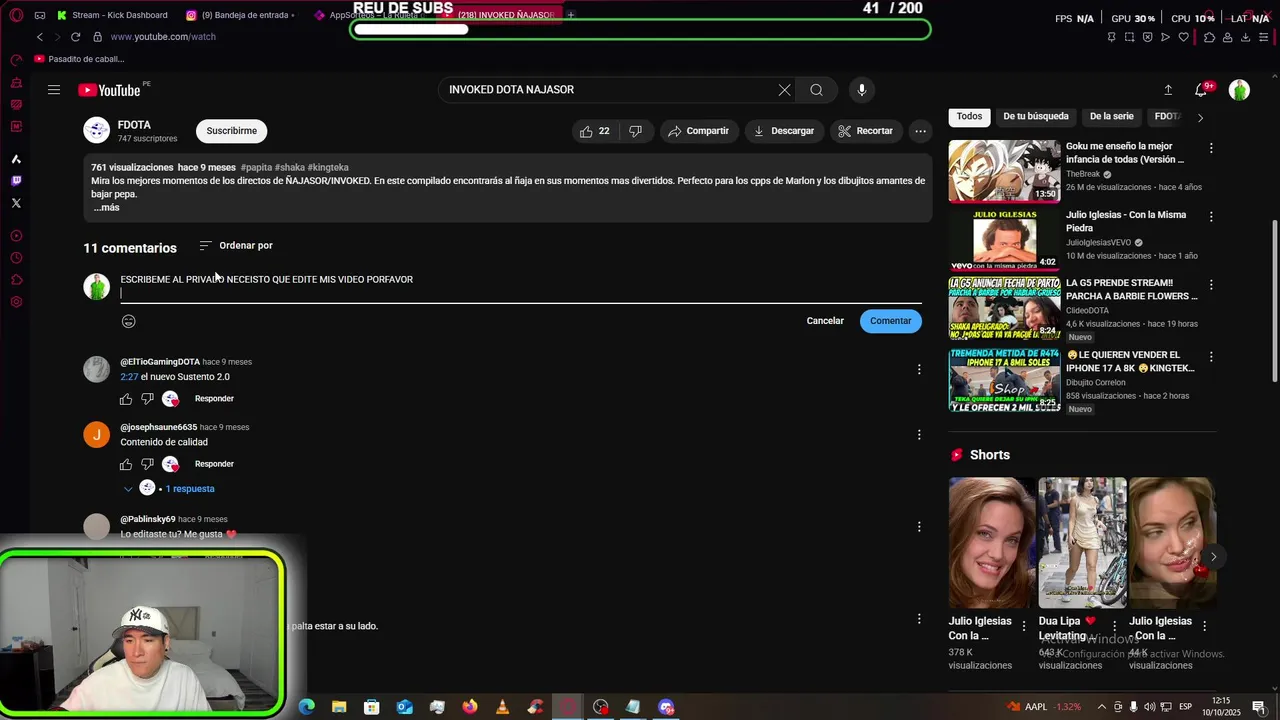Launch VLC from the taskbar
This screenshot has height=720, width=1280.
pos(502,707)
